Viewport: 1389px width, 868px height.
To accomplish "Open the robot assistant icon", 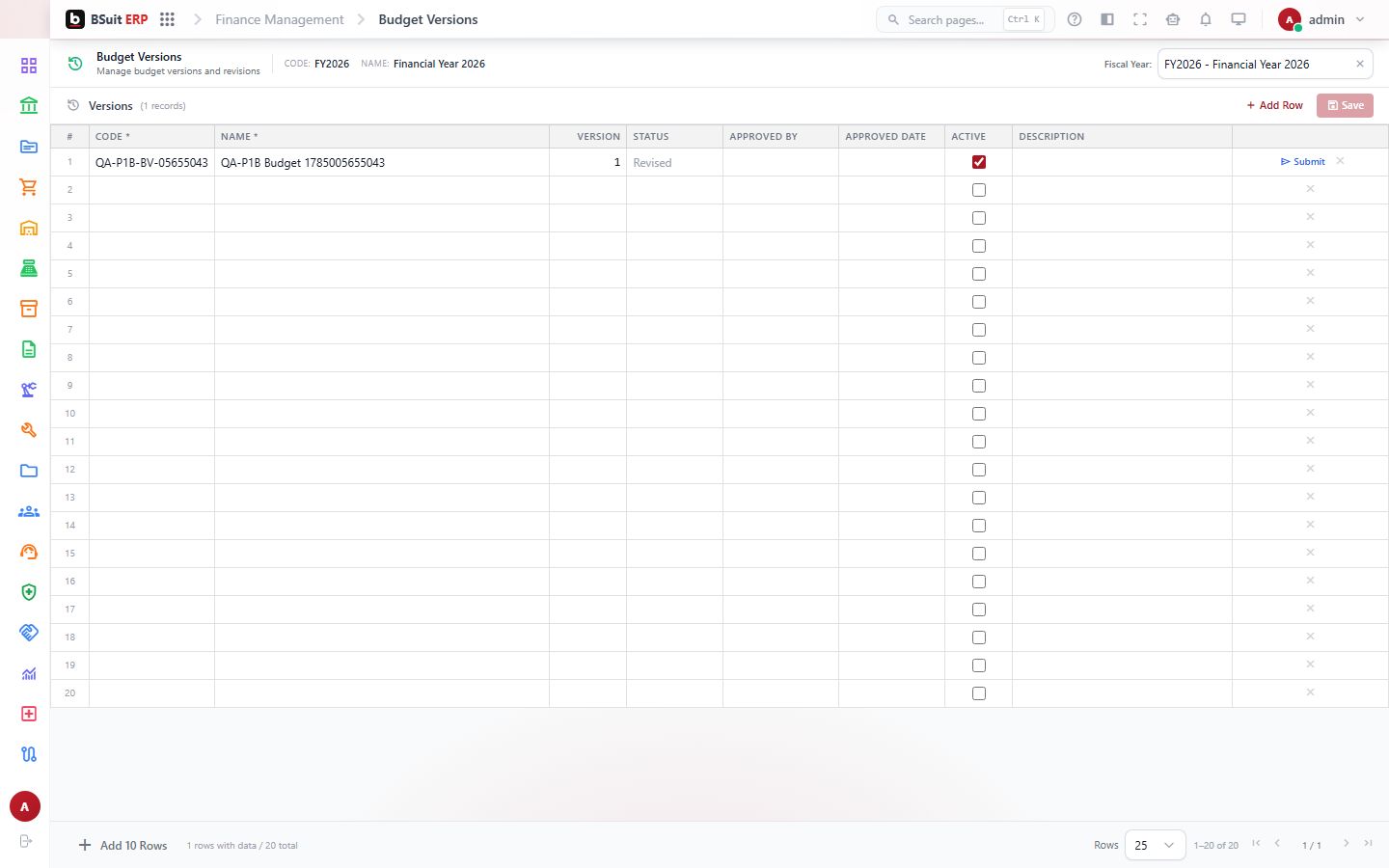I will [x=1173, y=19].
